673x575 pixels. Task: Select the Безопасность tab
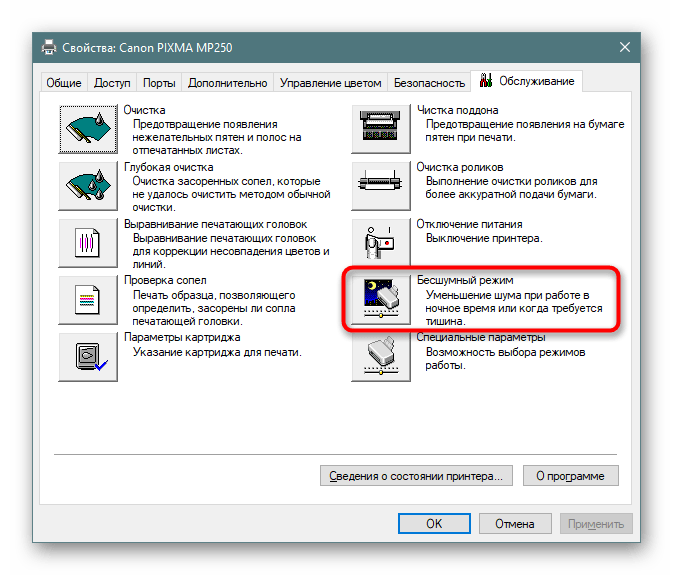(429, 83)
